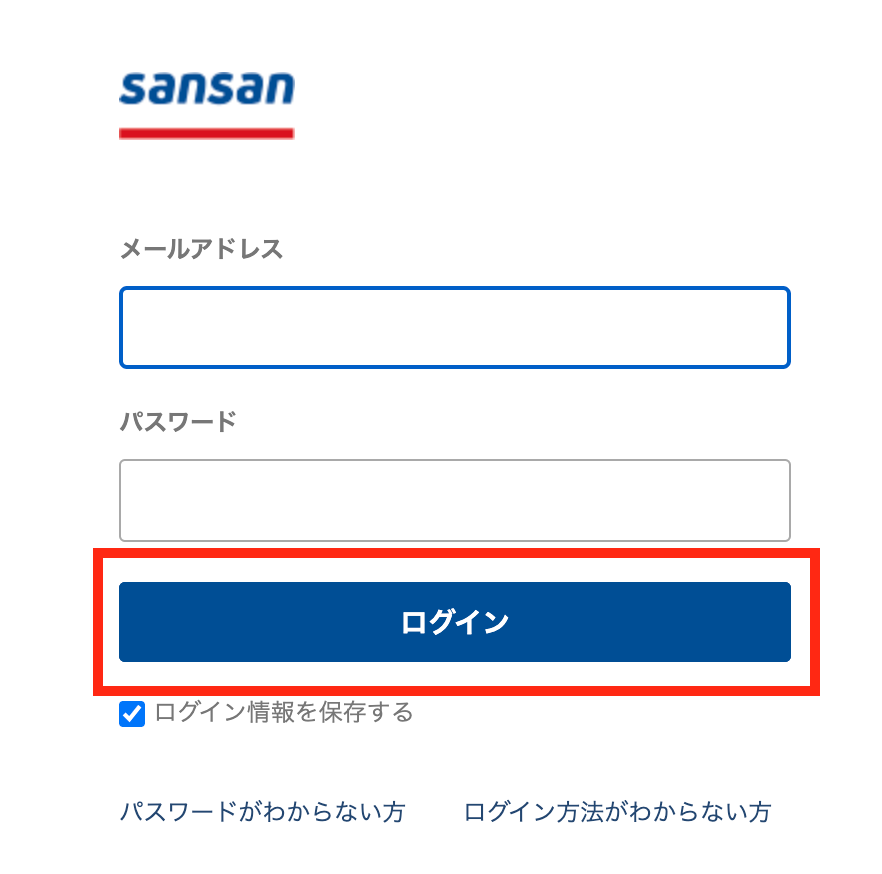Focus the メールアドレス input field
The image size is (882, 874).
click(x=455, y=328)
